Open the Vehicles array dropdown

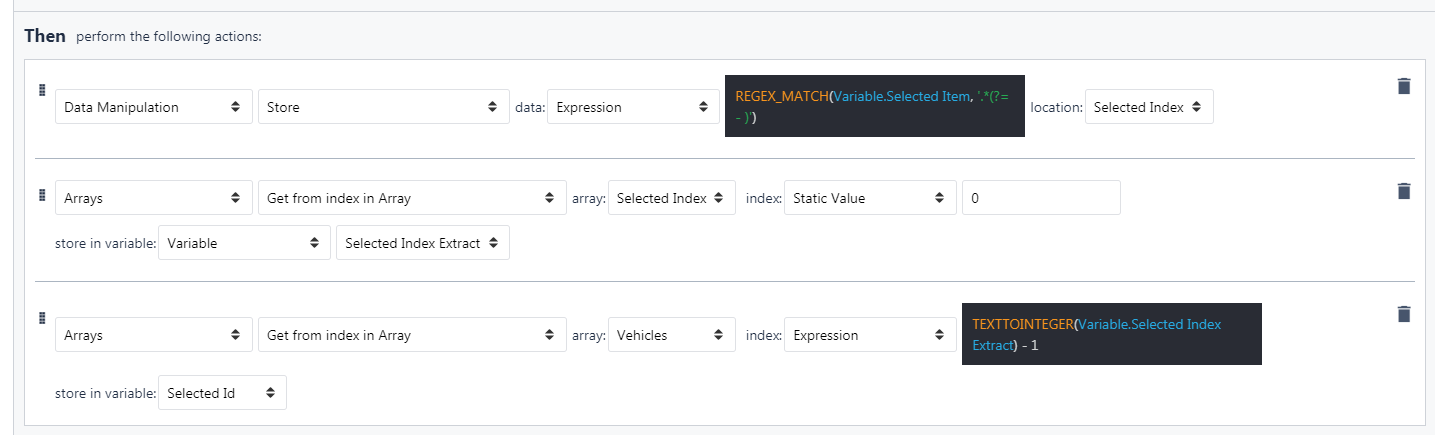pos(671,335)
